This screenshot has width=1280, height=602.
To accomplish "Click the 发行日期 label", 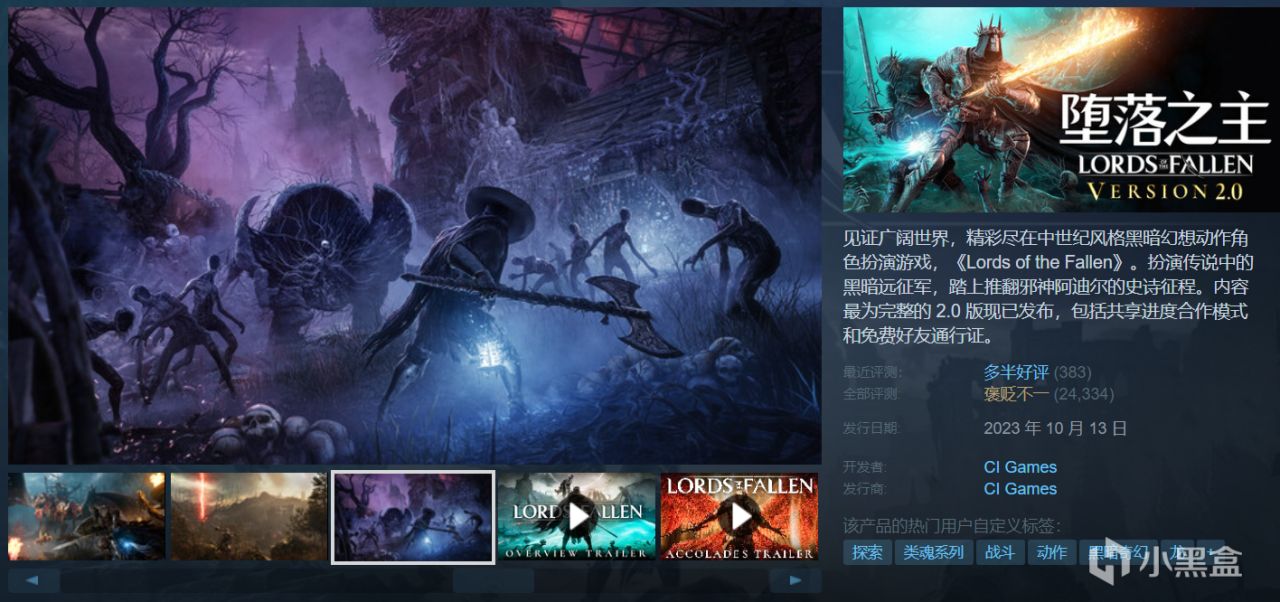I will click(x=871, y=428).
